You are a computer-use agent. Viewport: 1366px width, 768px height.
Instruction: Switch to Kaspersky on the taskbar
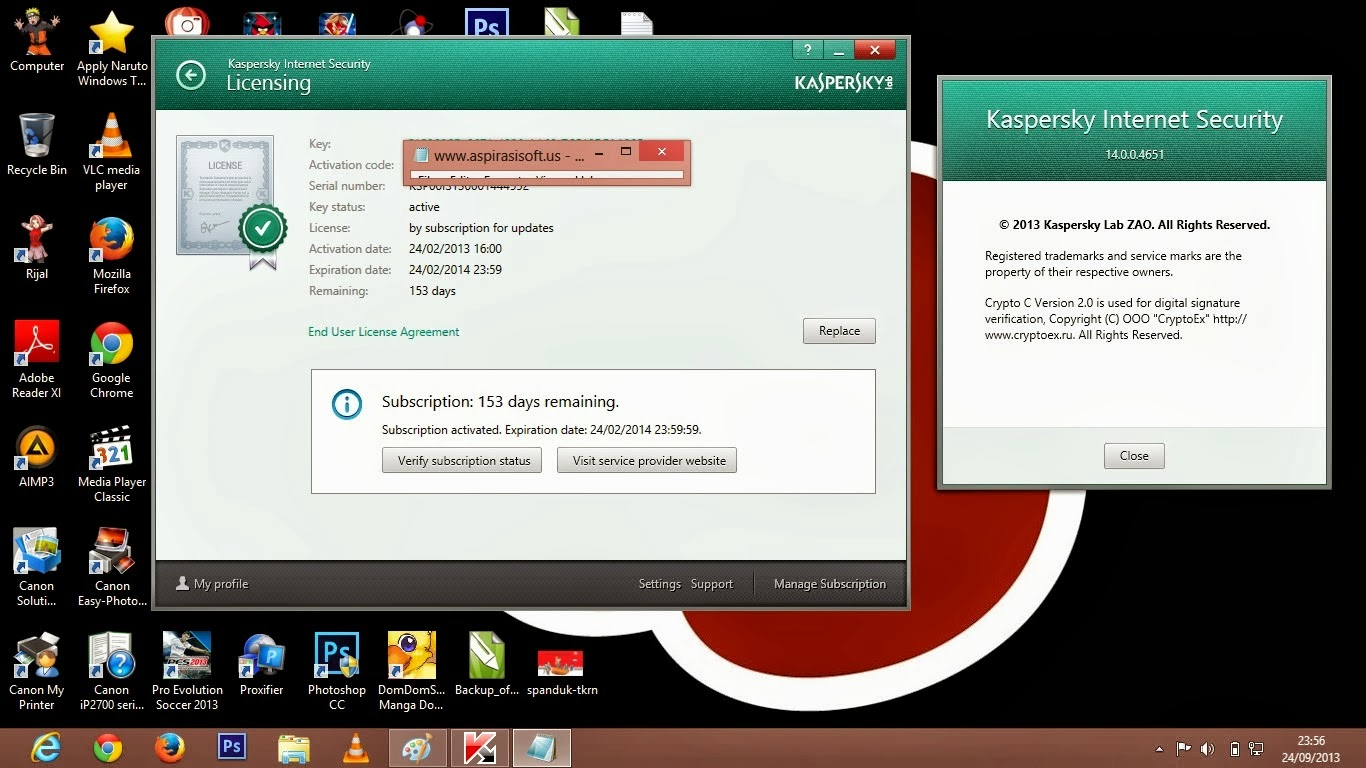pyautogui.click(x=479, y=747)
